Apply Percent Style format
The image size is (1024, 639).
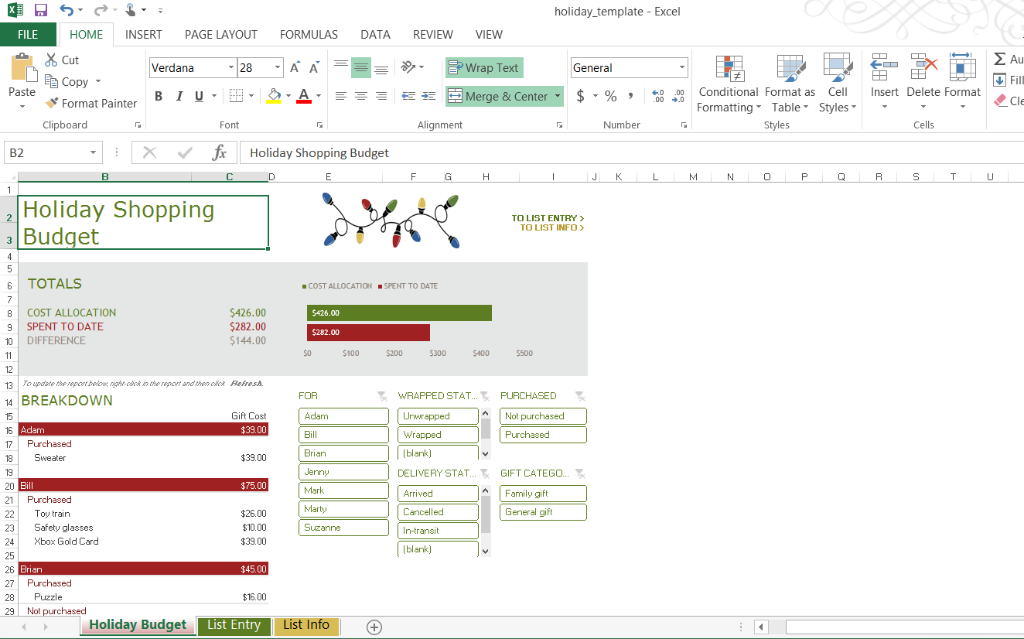tap(611, 96)
